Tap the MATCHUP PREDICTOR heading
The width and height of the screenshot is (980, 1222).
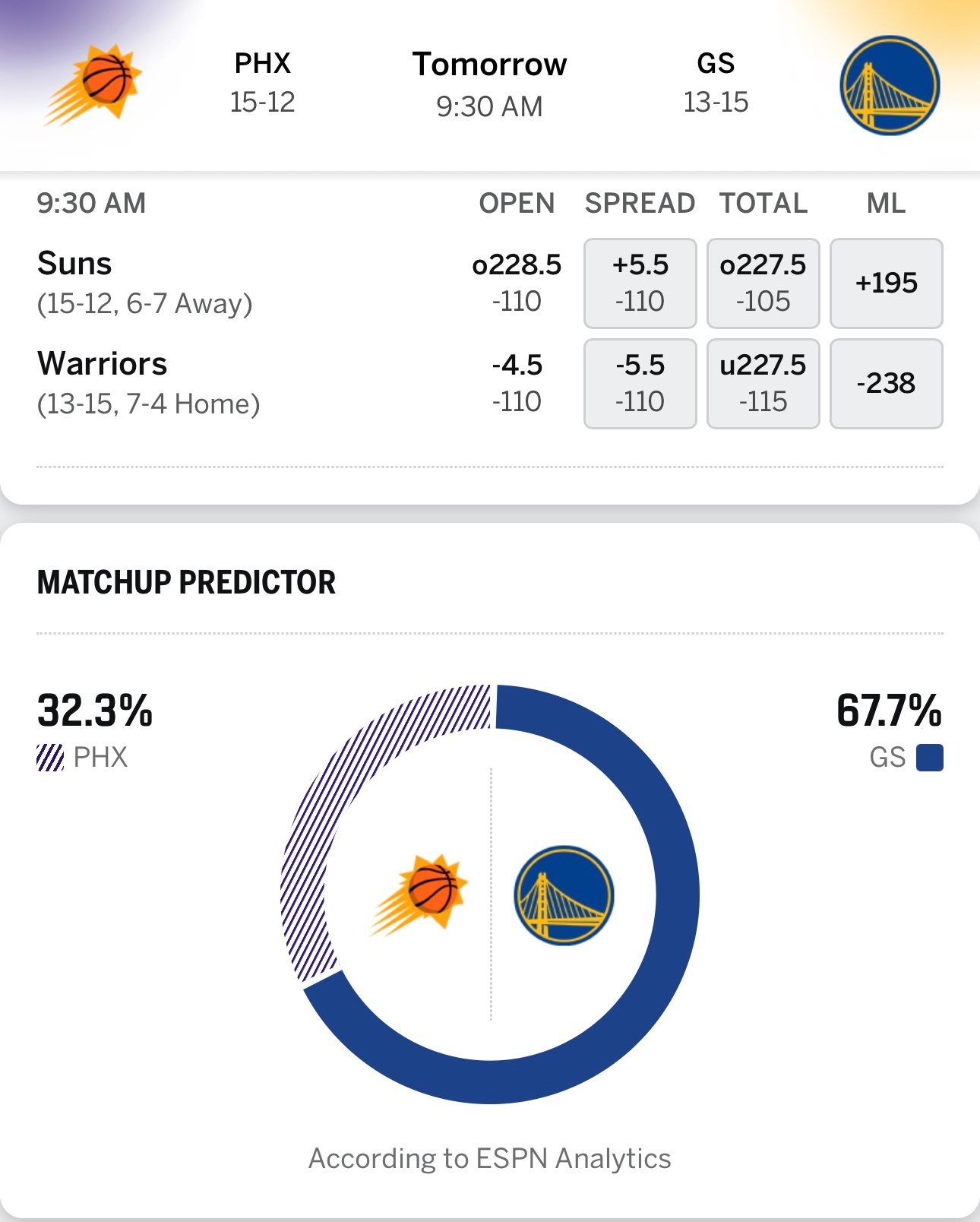[186, 582]
